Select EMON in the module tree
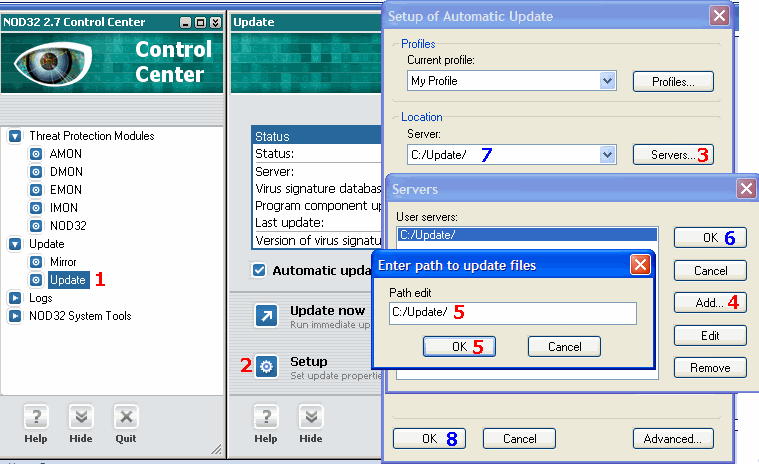The height and width of the screenshot is (464, 759). coord(66,190)
